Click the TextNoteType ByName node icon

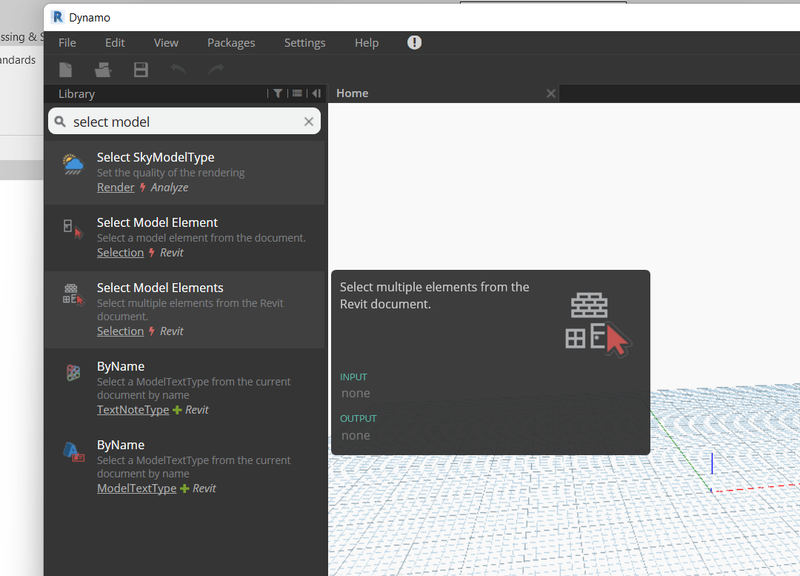point(73,373)
